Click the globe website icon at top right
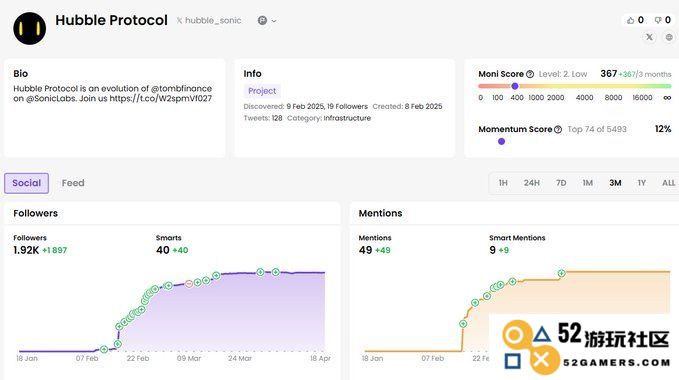This screenshot has width=679, height=380. coord(669,37)
